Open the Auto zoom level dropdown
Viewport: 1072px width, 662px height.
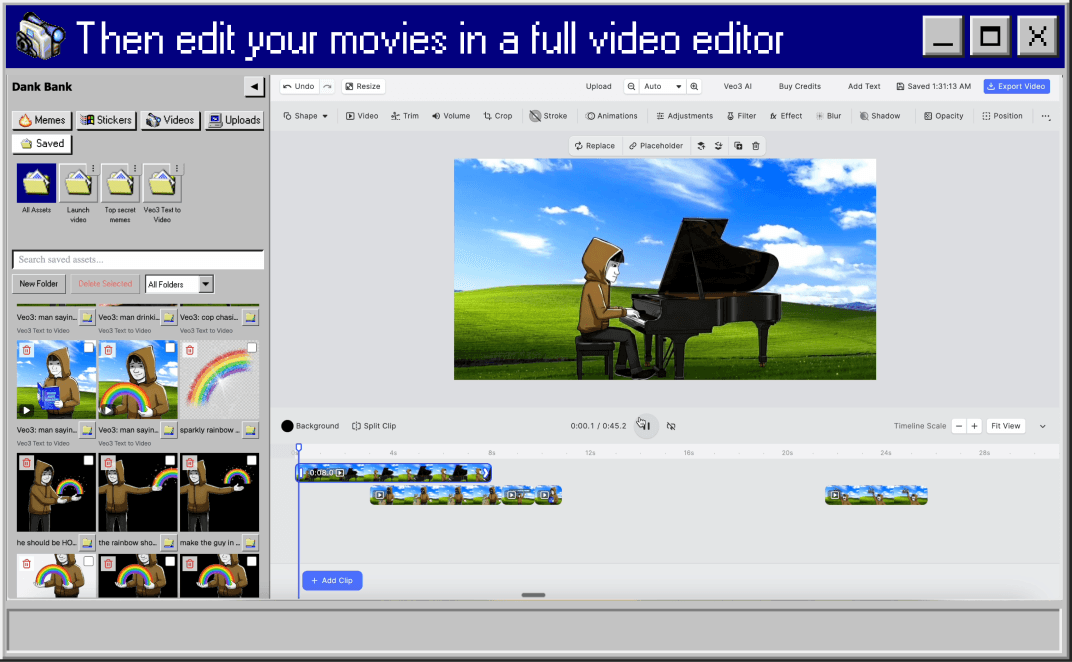point(663,87)
